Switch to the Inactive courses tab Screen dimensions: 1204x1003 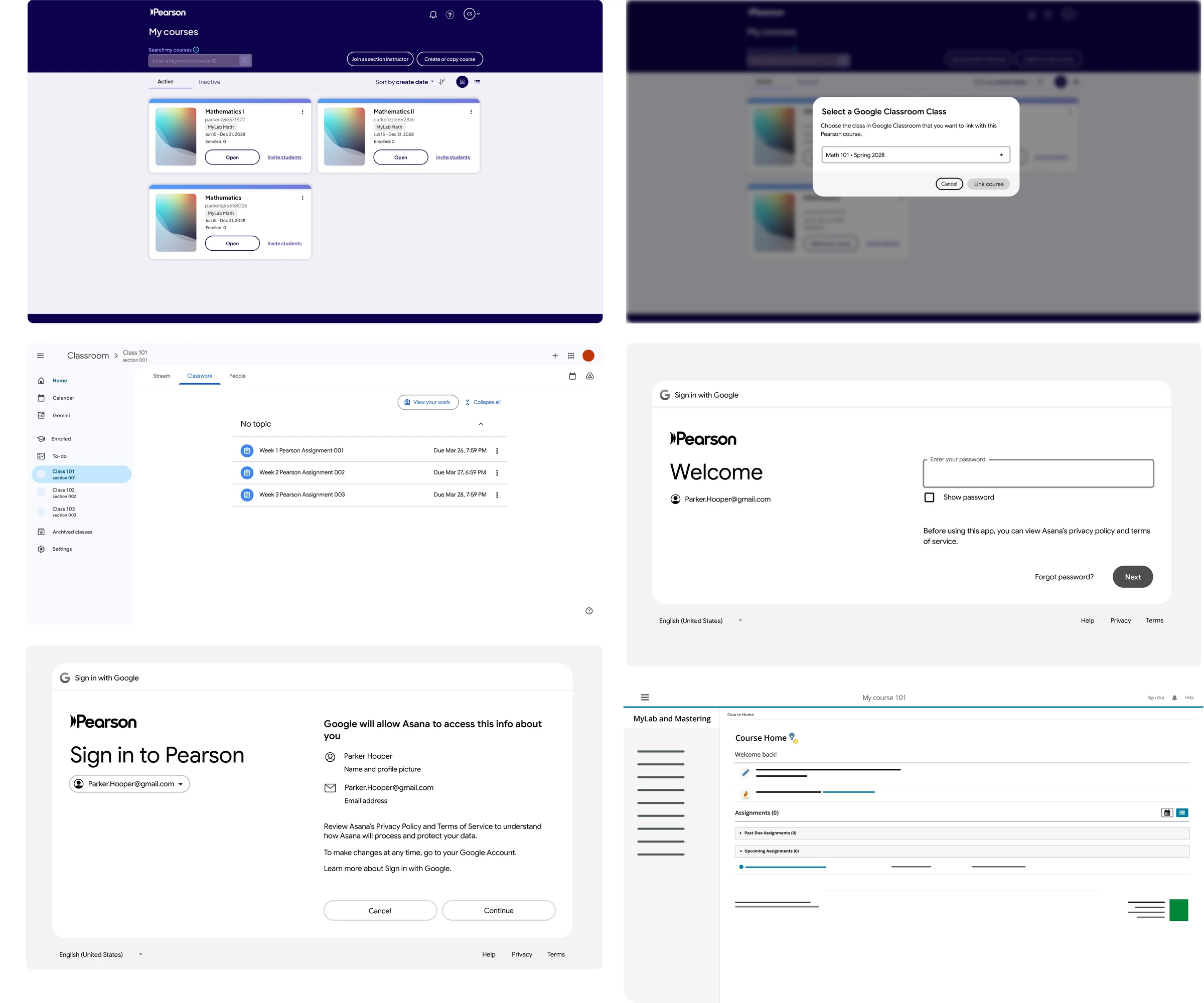point(209,82)
